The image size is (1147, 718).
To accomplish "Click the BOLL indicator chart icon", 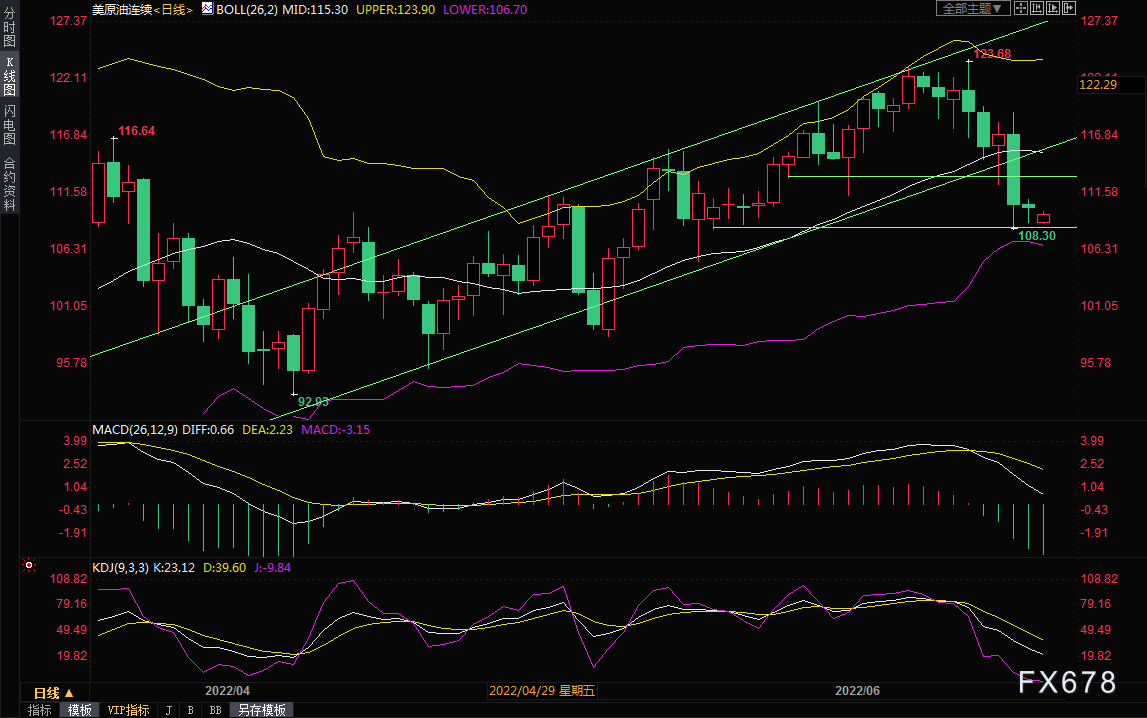I will click(x=207, y=9).
